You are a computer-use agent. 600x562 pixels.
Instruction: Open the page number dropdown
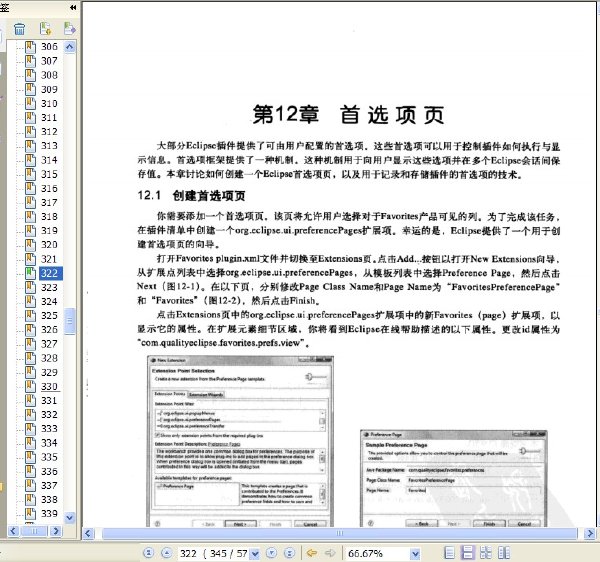click(x=255, y=554)
